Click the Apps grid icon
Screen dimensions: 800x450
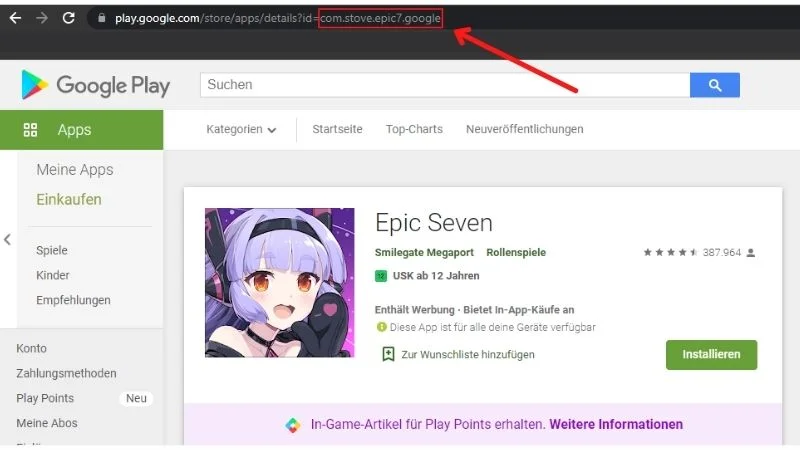click(x=30, y=130)
